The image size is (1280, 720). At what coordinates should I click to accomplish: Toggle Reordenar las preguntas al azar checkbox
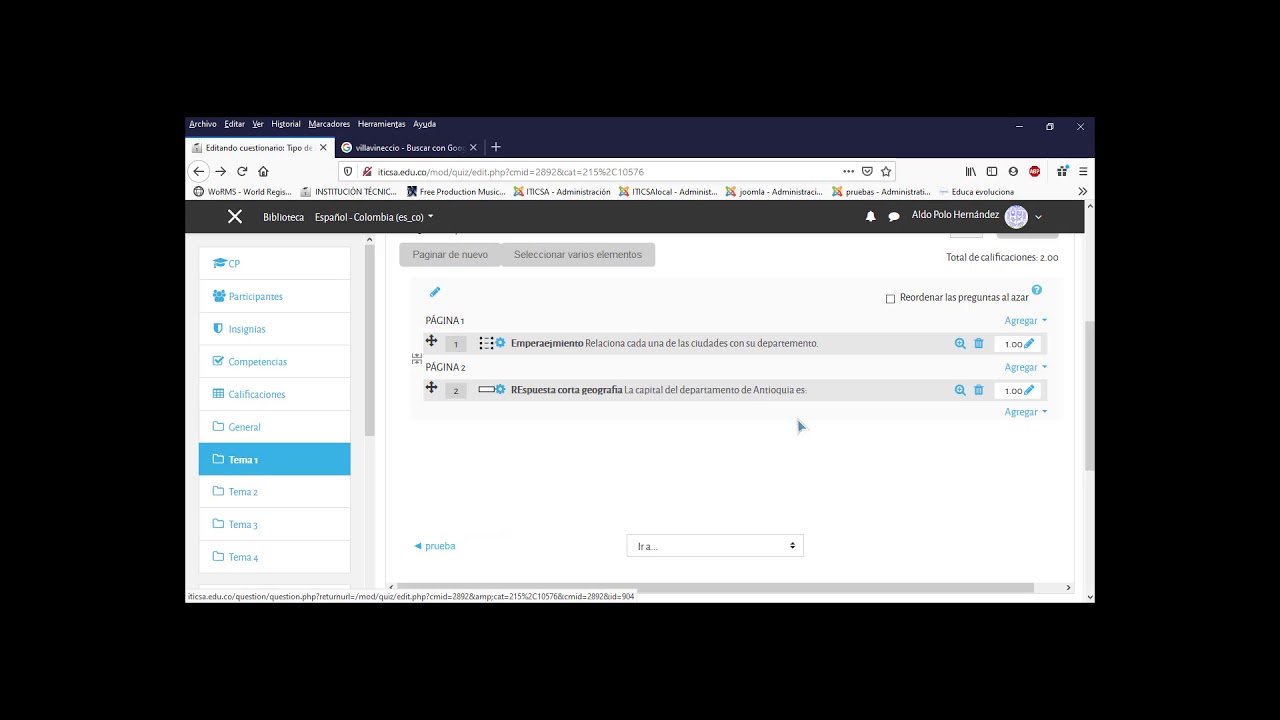coord(890,298)
